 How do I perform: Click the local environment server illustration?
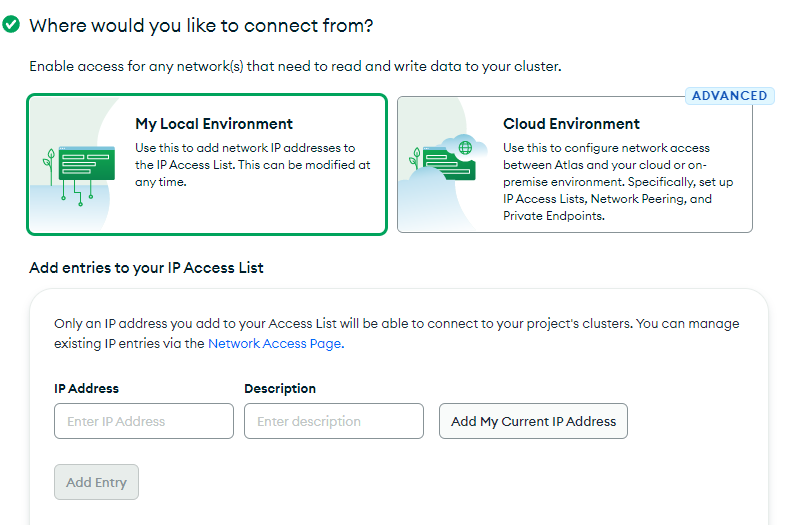80,175
